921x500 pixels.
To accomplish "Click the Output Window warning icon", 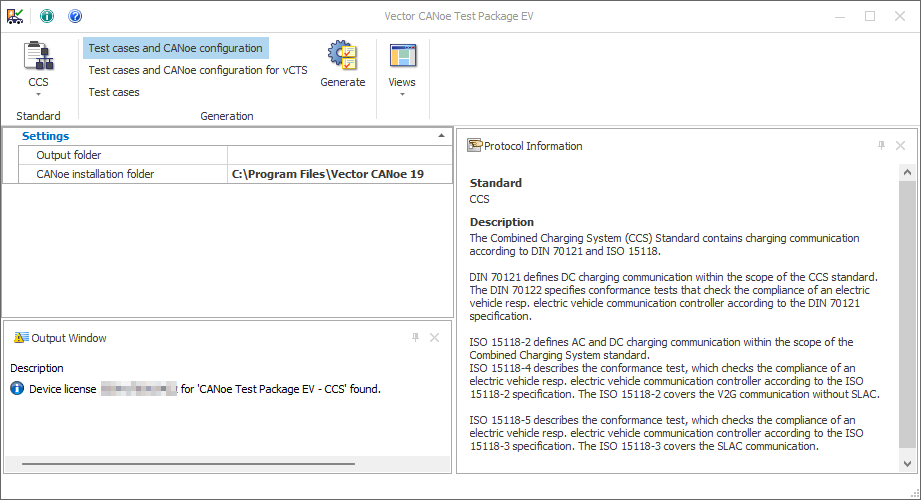I will click(21, 337).
